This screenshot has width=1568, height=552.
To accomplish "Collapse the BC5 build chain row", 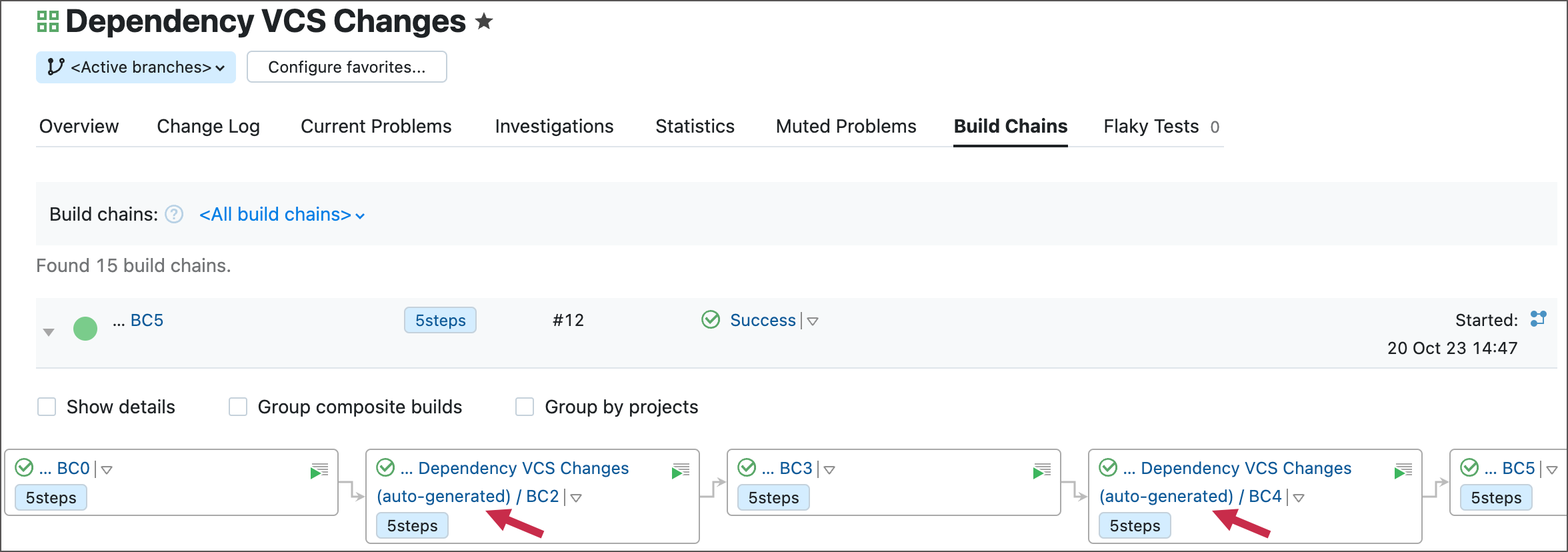I will (x=49, y=332).
